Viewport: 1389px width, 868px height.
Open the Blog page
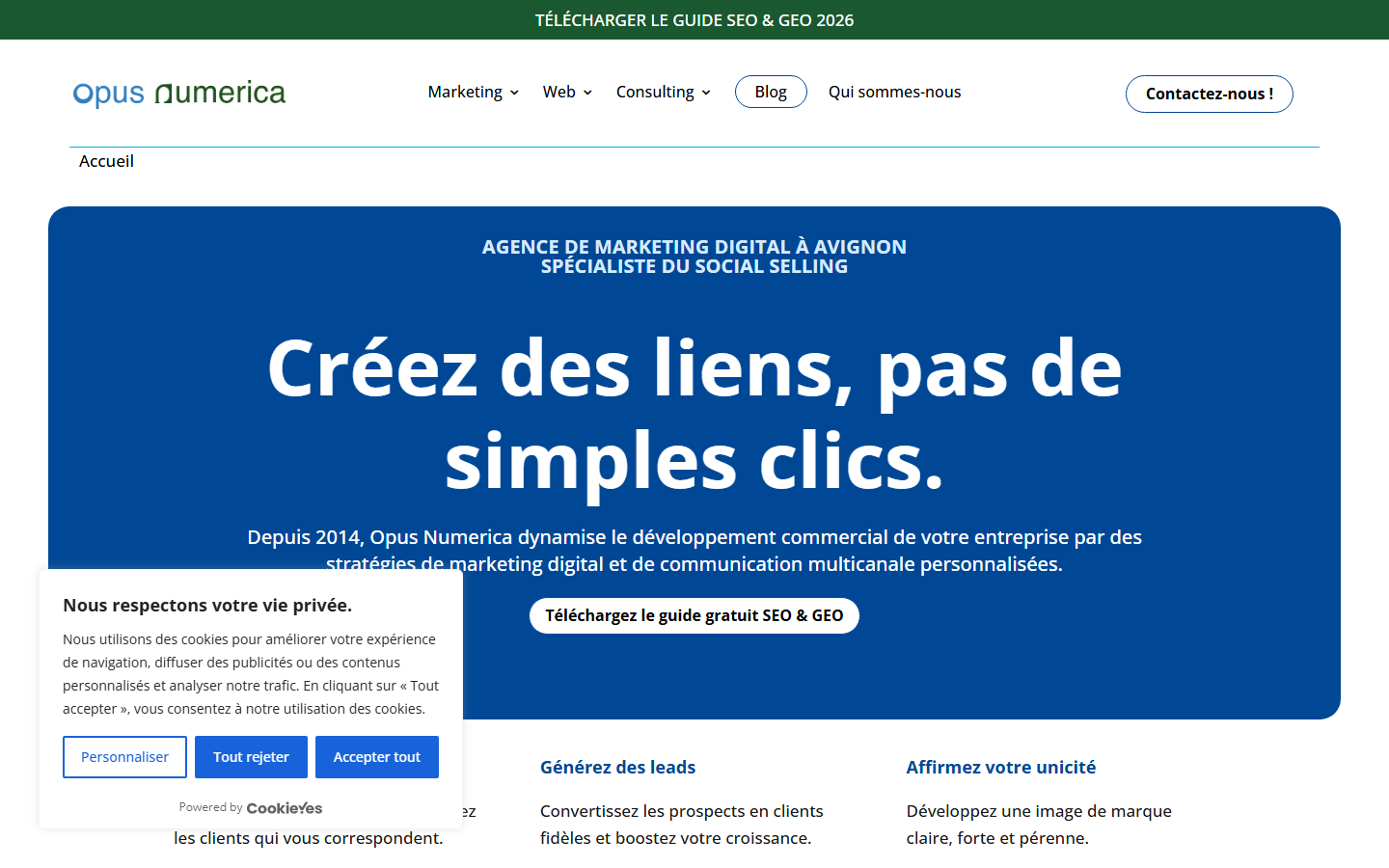pyautogui.click(x=771, y=92)
